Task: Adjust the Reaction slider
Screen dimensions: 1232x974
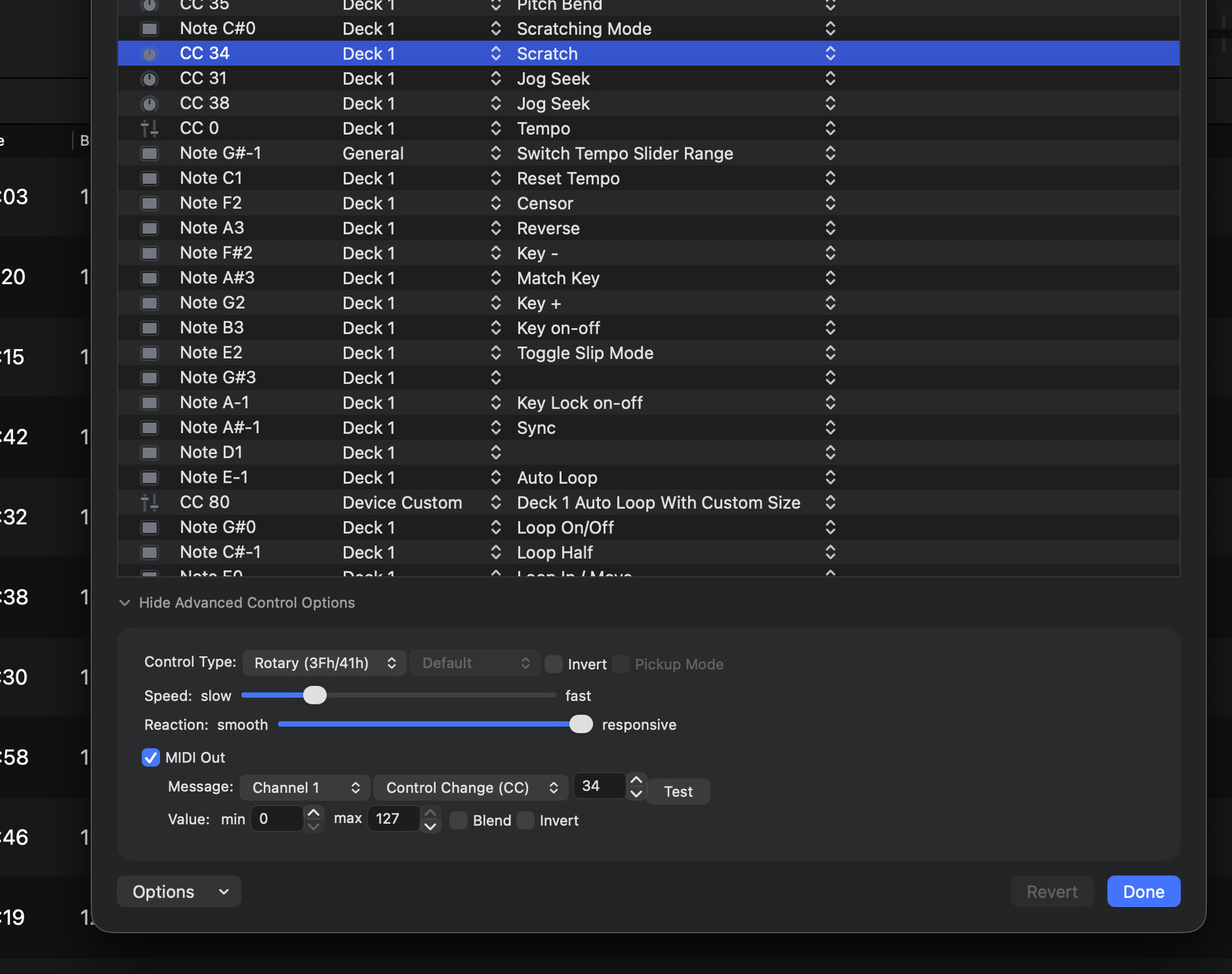Action: click(581, 724)
